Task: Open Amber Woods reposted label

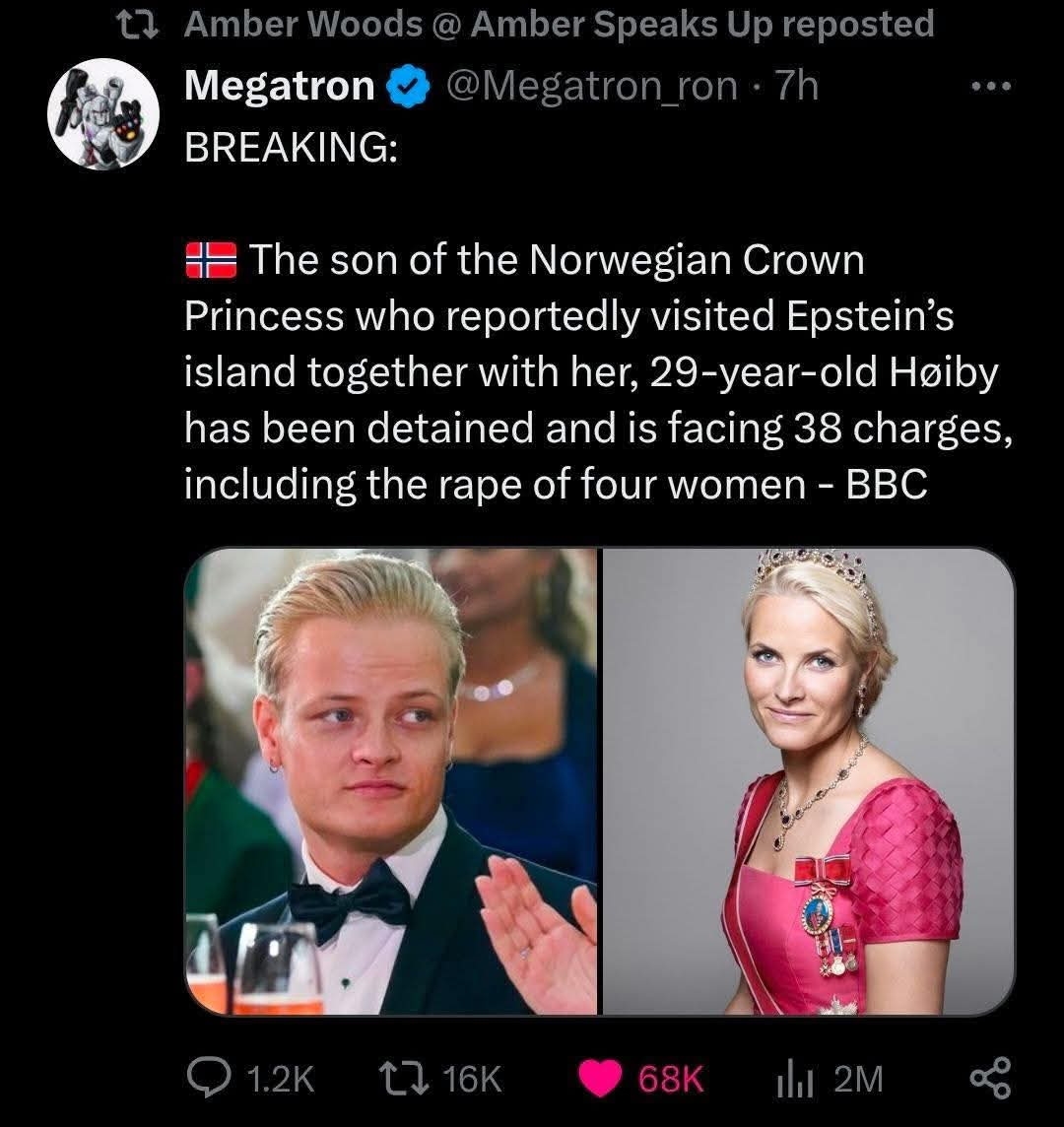Action: click(559, 25)
